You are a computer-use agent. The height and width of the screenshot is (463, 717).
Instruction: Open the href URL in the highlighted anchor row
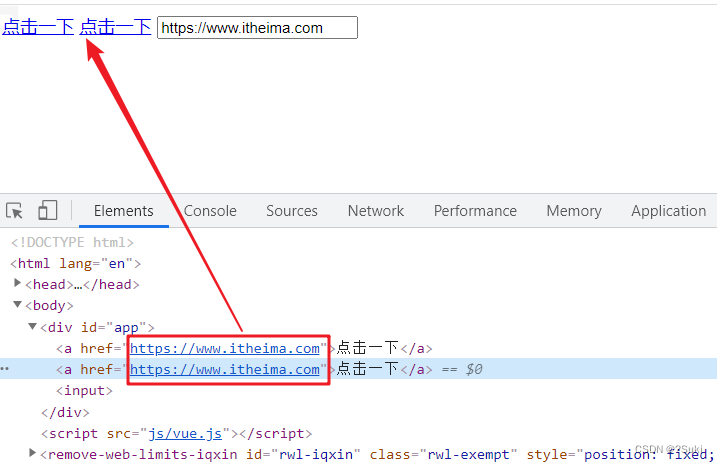click(x=225, y=369)
